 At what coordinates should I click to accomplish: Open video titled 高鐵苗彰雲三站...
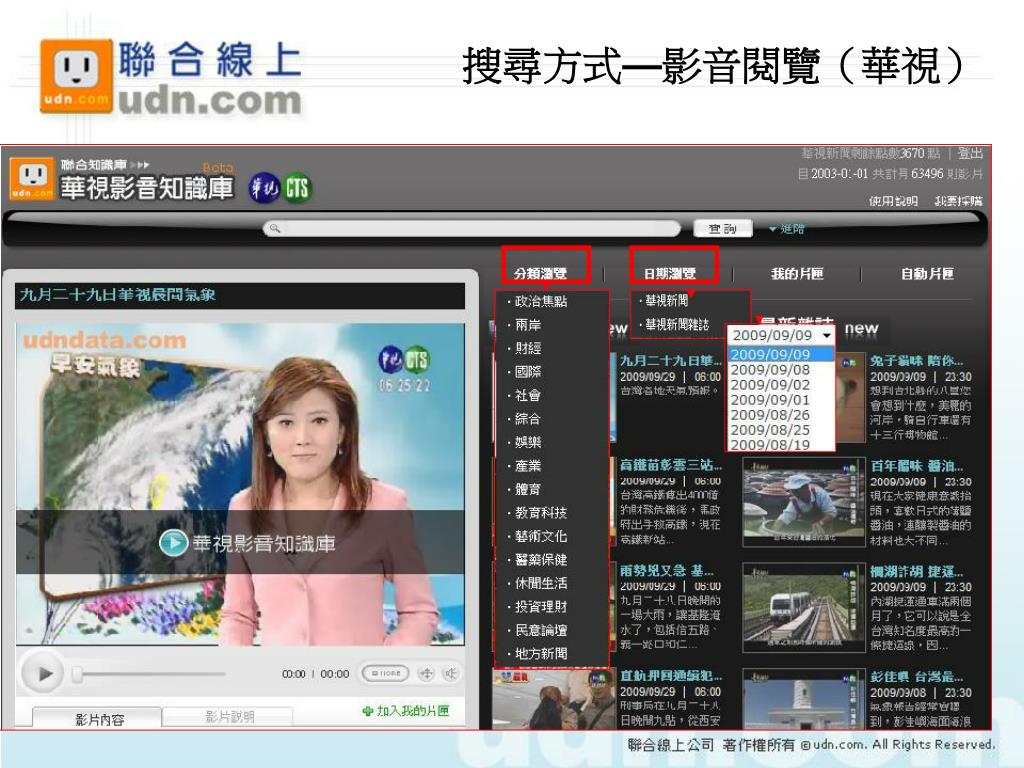[671, 465]
